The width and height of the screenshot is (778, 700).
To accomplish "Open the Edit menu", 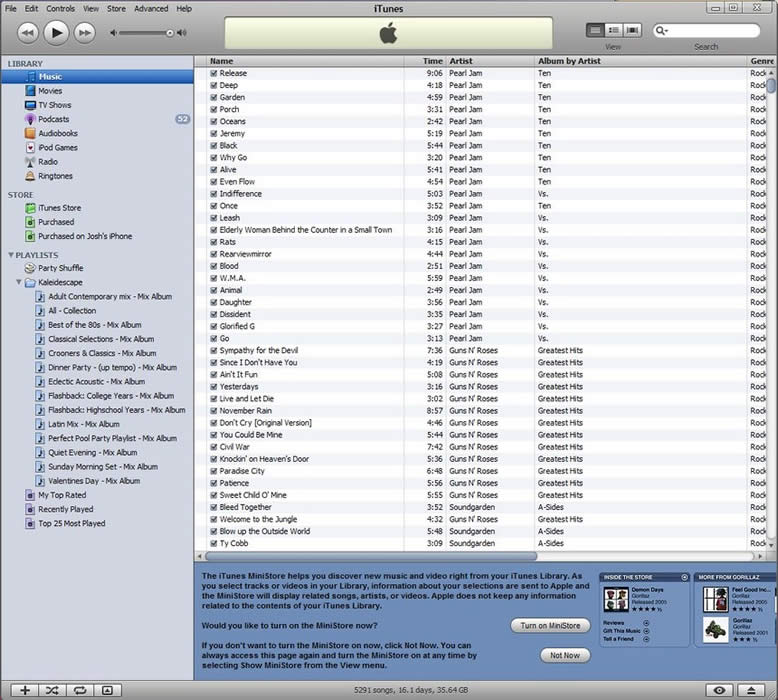I will 31,8.
